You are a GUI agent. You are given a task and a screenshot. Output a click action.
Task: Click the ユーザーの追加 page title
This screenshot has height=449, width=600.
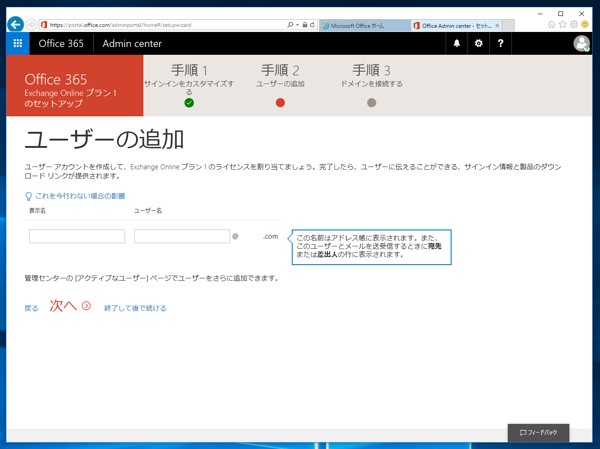[x=104, y=139]
